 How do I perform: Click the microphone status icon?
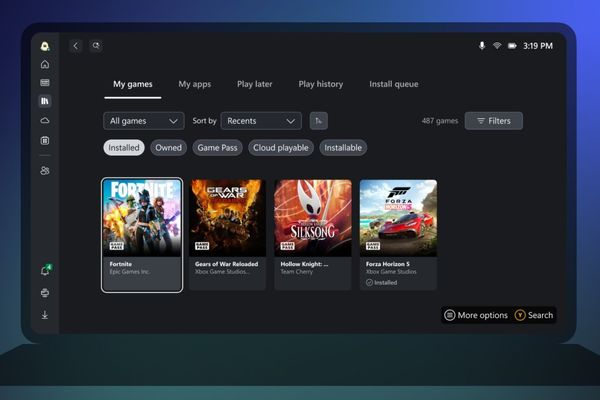pos(482,46)
